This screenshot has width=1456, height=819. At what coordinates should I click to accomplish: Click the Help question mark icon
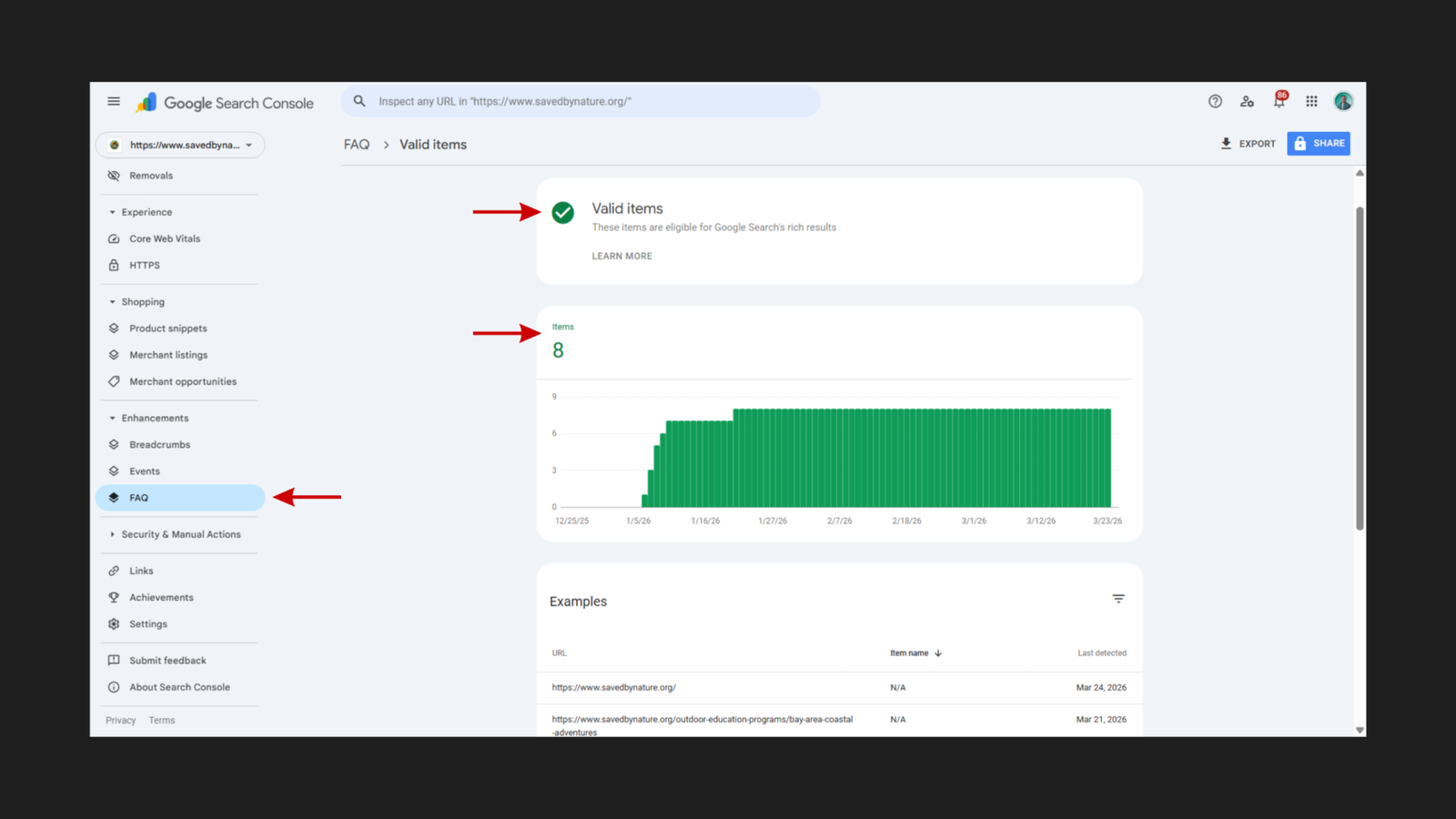[1215, 102]
